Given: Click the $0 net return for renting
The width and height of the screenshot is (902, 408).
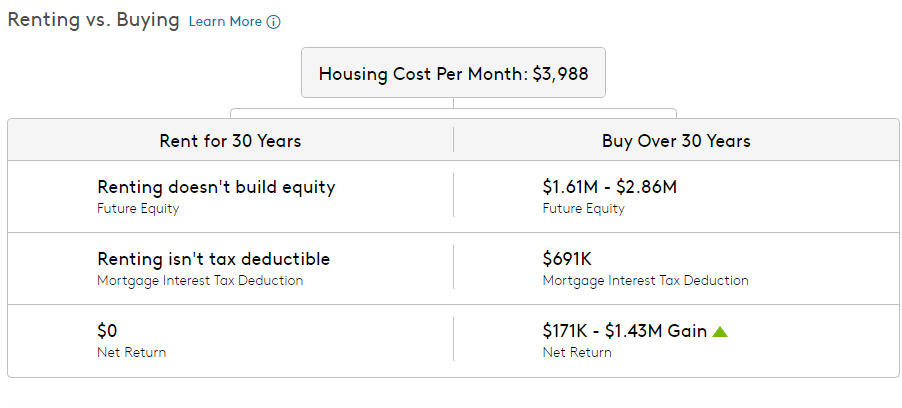Looking at the screenshot, I should (108, 331).
